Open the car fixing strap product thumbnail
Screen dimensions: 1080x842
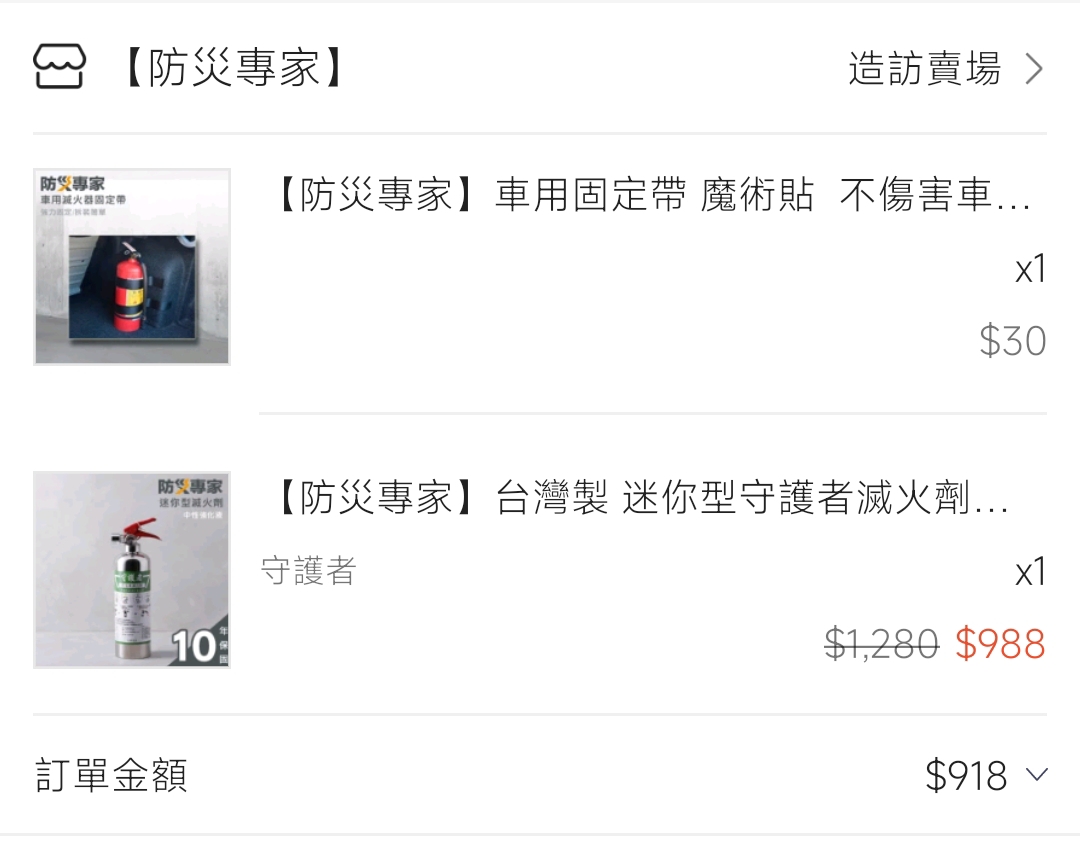(132, 267)
